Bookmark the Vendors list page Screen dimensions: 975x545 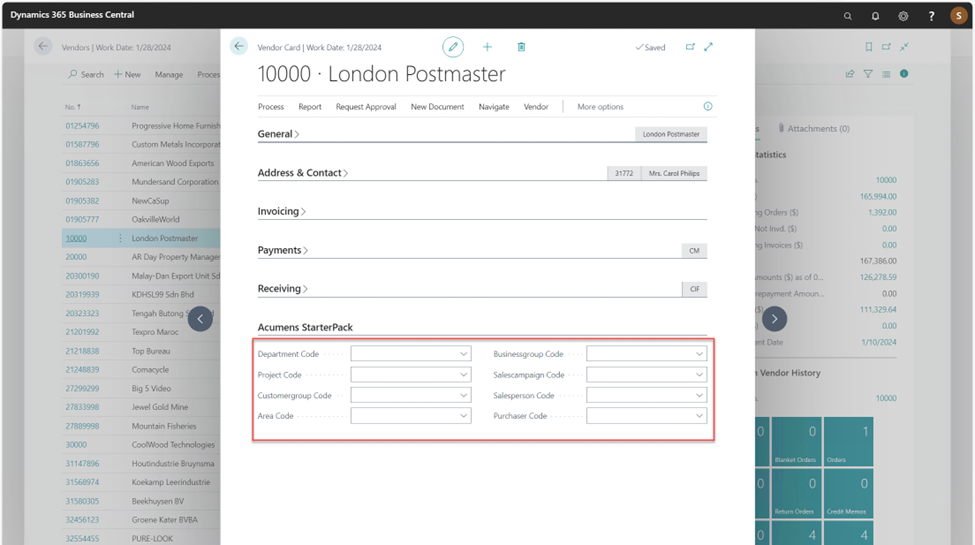[869, 47]
